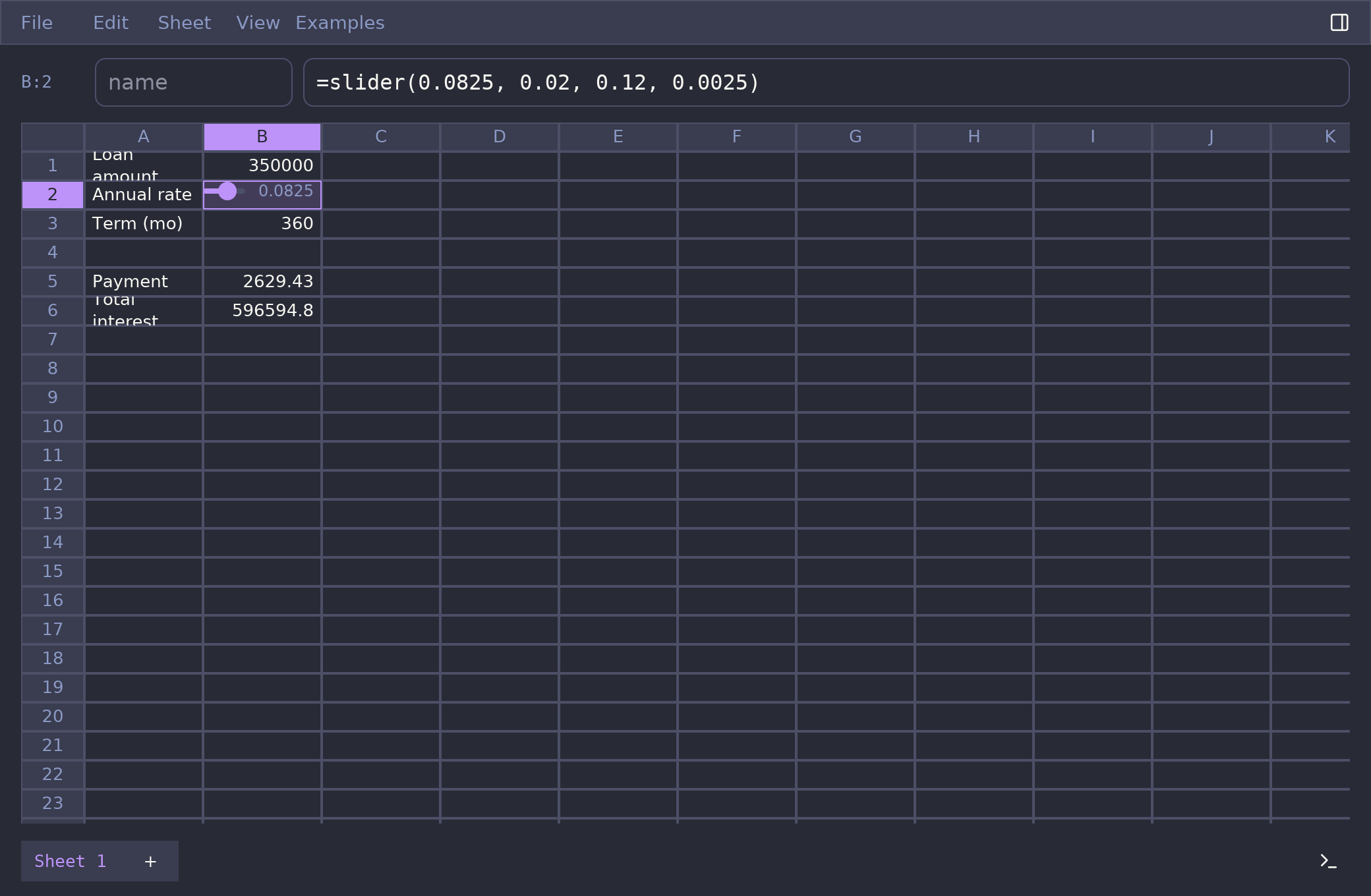Viewport: 1371px width, 896px height.
Task: Select the 'Loan amount' cell
Action: (144, 166)
